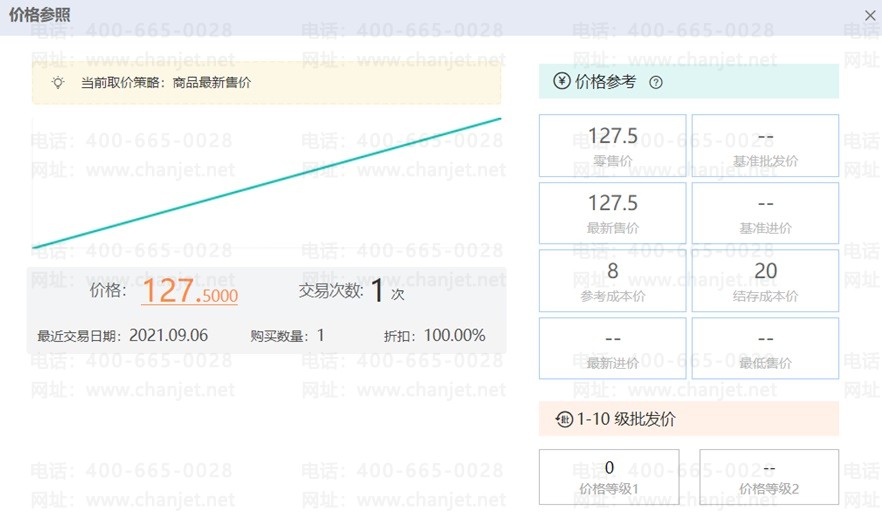Click the 批 icon beside 1-10 级批发价

(x=564, y=419)
